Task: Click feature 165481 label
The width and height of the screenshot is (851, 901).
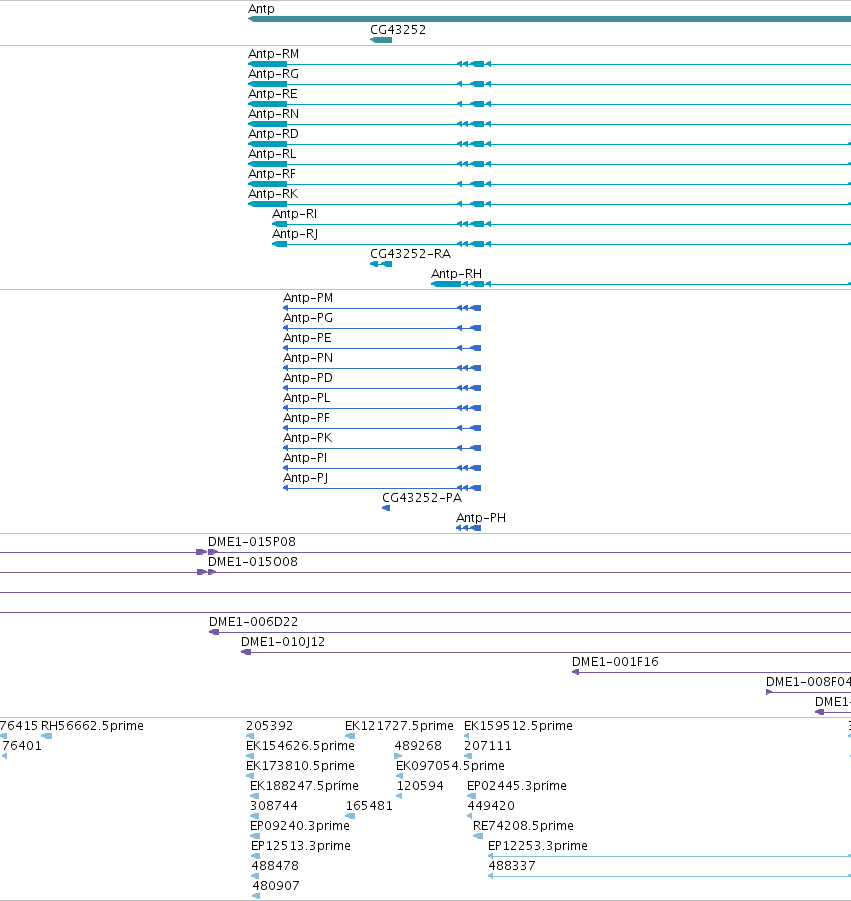Action: coord(369,806)
